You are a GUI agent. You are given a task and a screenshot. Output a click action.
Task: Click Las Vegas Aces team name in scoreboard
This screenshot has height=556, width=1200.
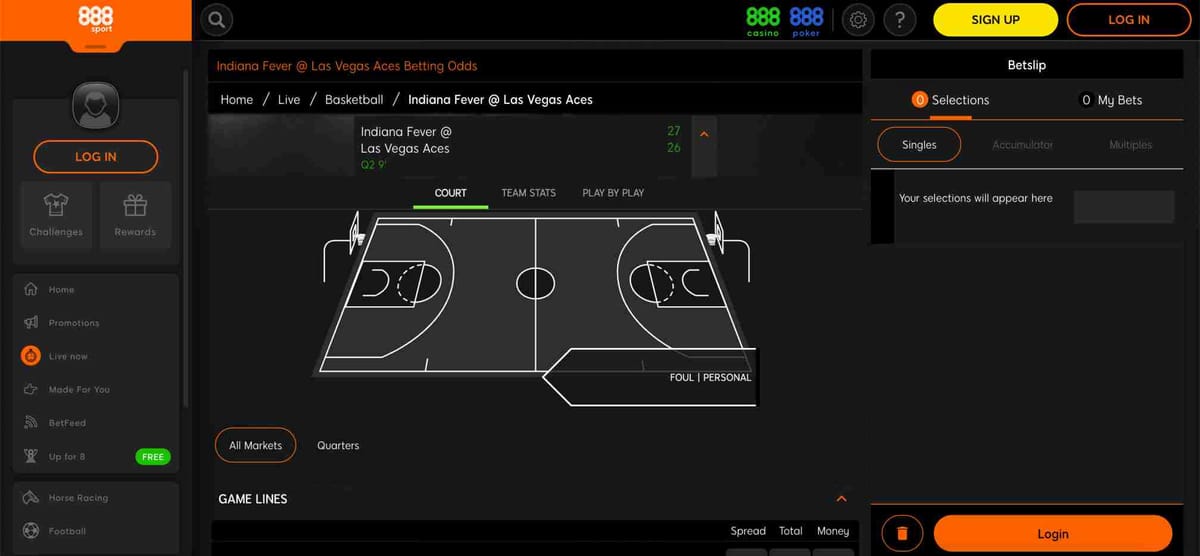click(x=405, y=148)
